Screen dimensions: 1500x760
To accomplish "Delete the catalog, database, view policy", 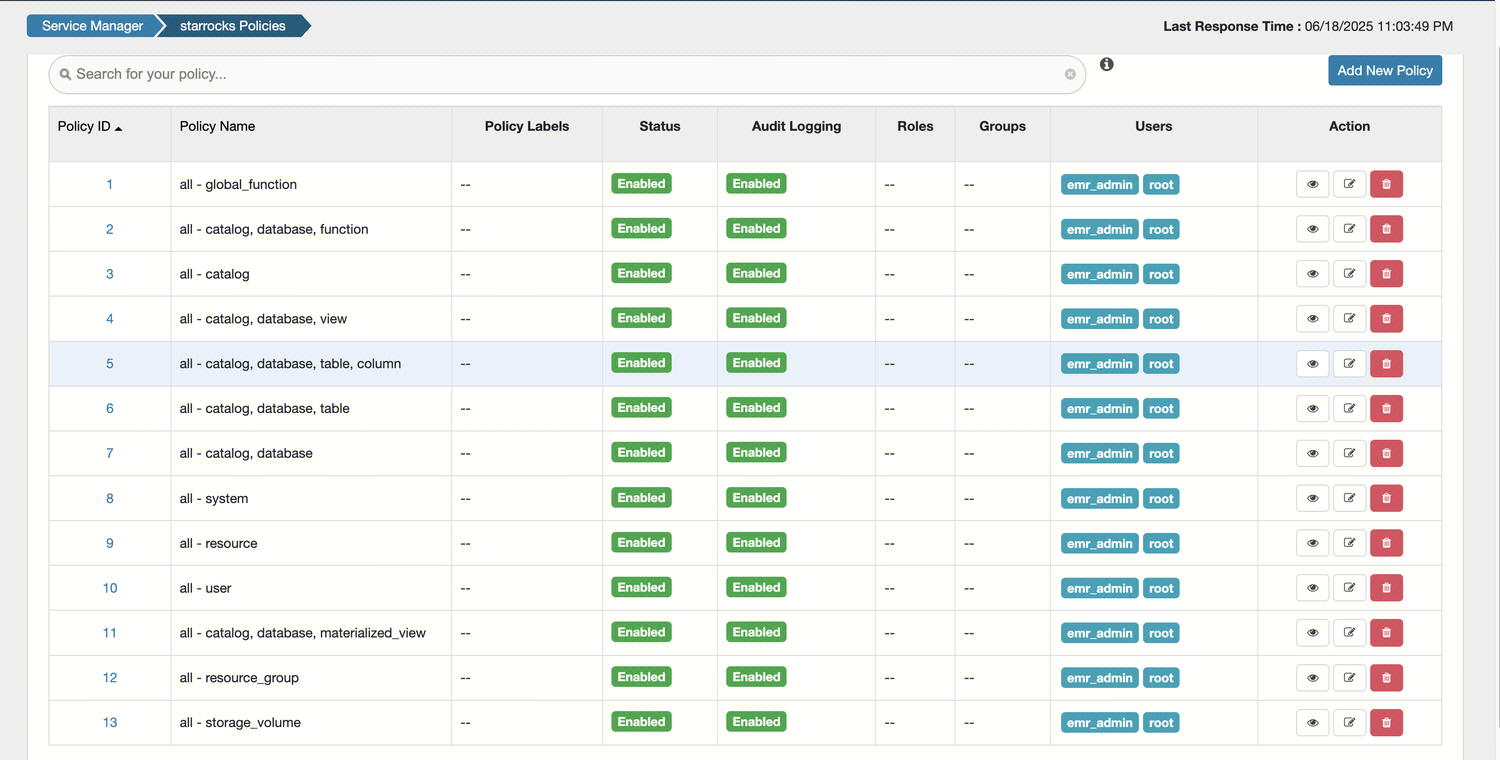I will click(x=1386, y=319).
